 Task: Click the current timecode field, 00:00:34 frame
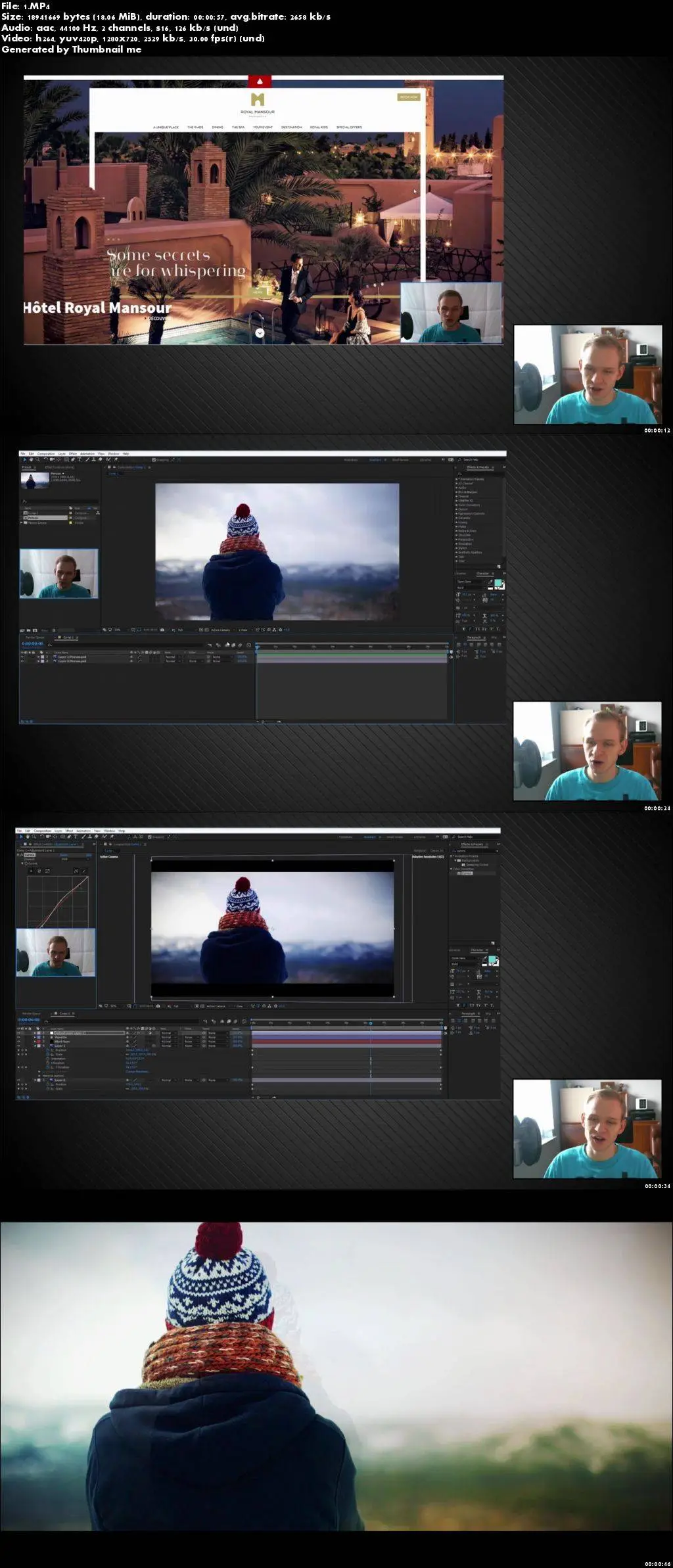coord(29,1020)
